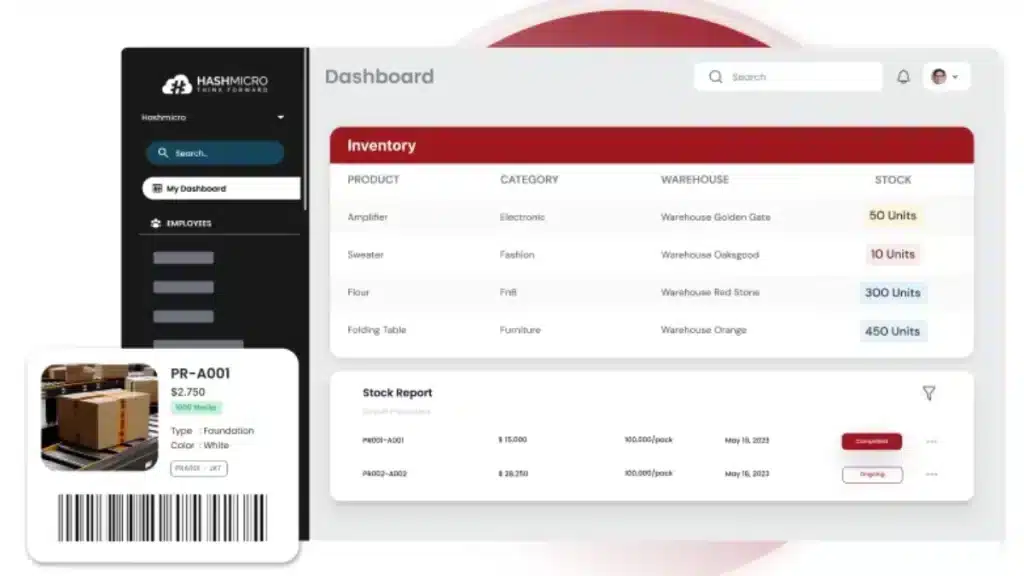The height and width of the screenshot is (576, 1024).
Task: Select the Inventory panel header
Action: tap(380, 145)
